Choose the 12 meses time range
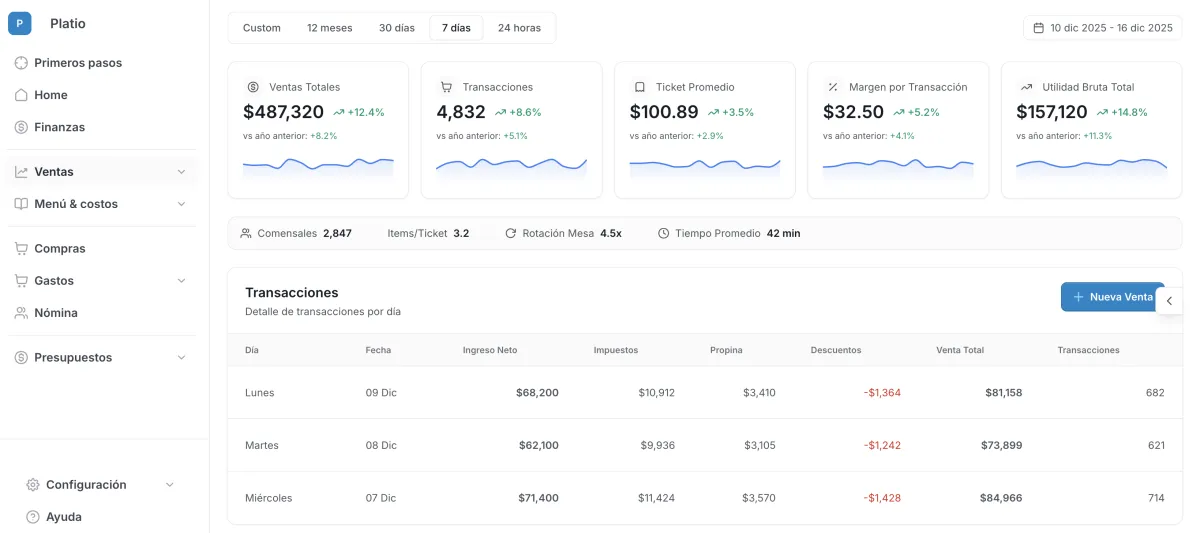Image resolution: width=1200 pixels, height=533 pixels. (x=329, y=28)
